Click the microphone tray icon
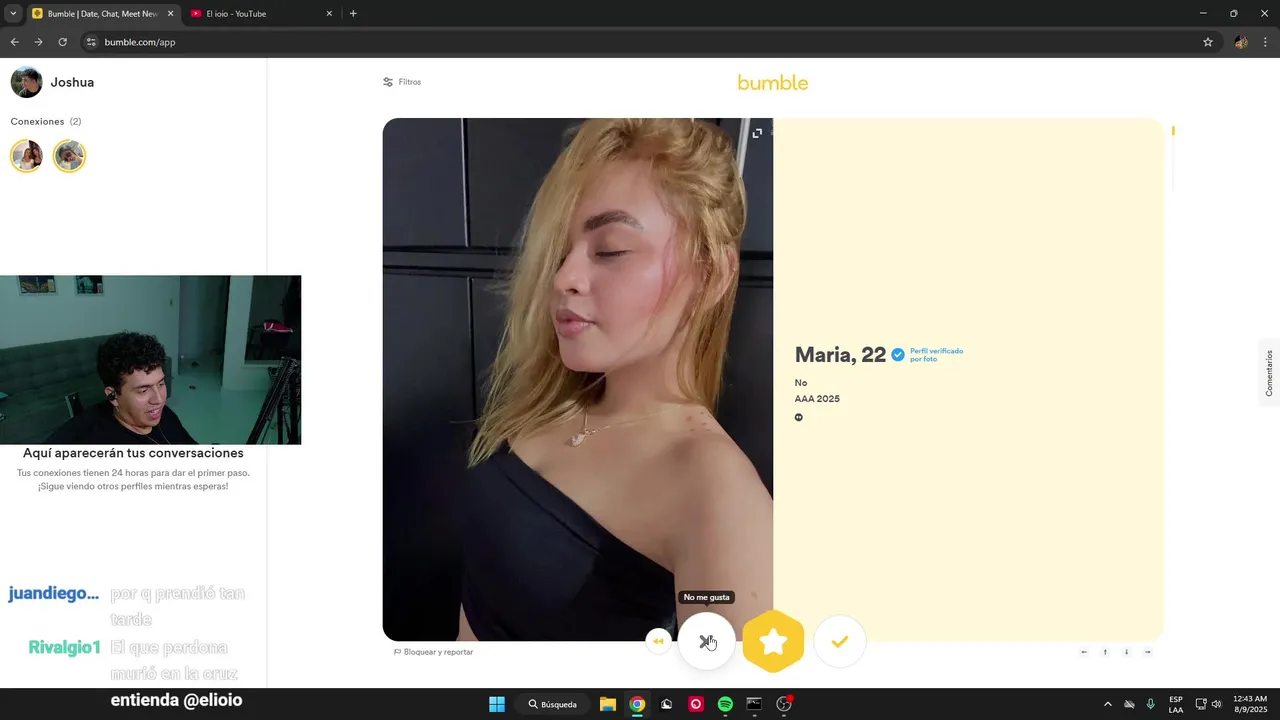The width and height of the screenshot is (1280, 720). [x=1151, y=704]
